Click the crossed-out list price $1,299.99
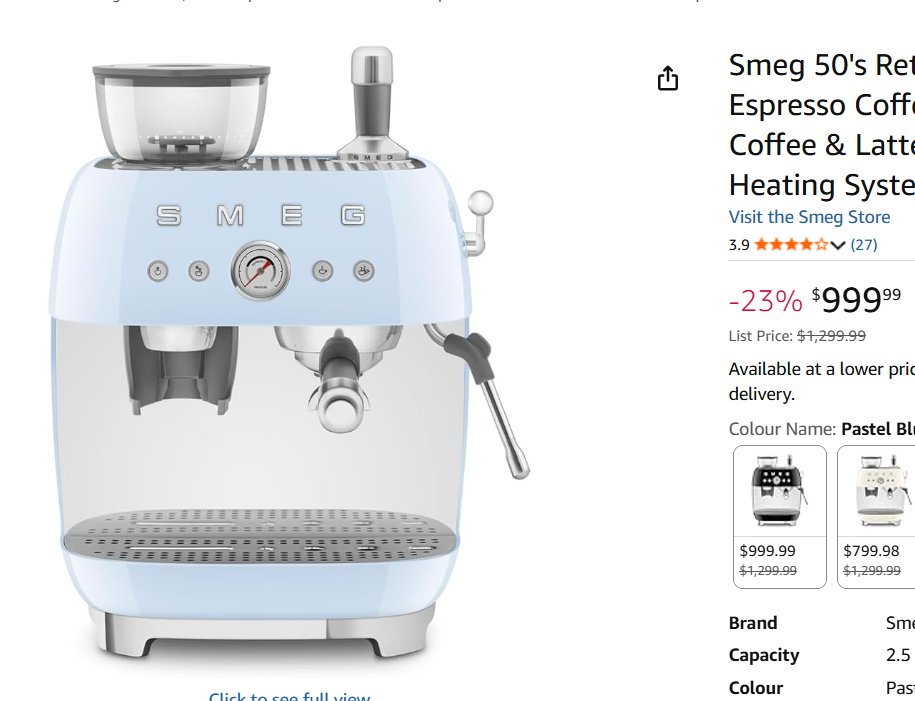Screen dimensions: 915x701 832,336
